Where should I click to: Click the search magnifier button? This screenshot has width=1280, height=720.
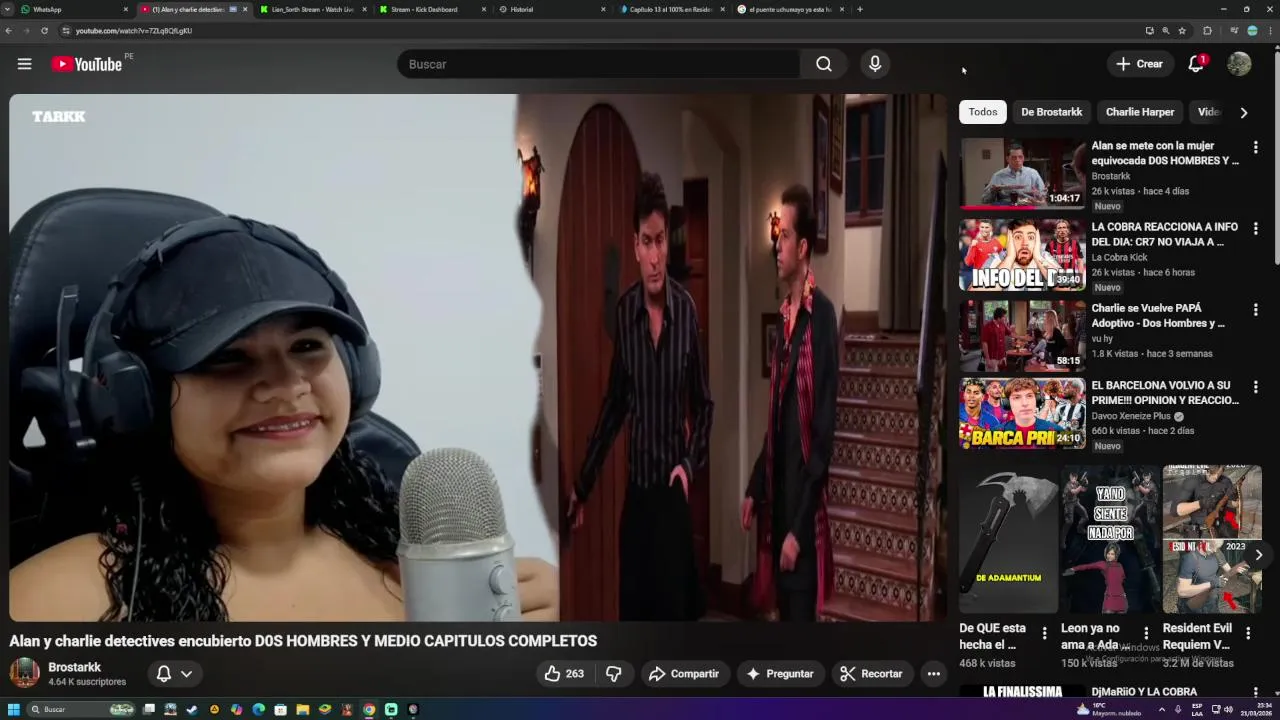(x=823, y=64)
